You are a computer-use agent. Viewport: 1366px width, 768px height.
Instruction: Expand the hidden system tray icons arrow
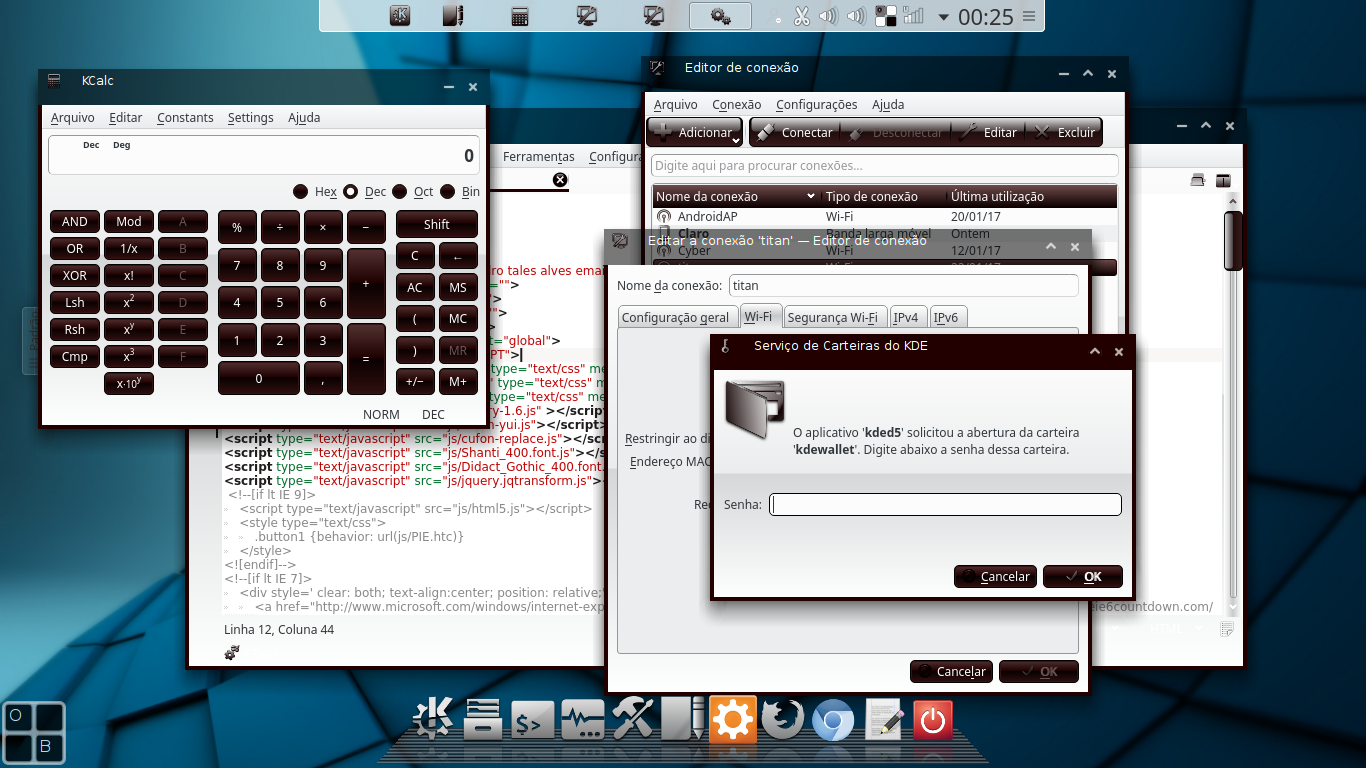pyautogui.click(x=943, y=17)
